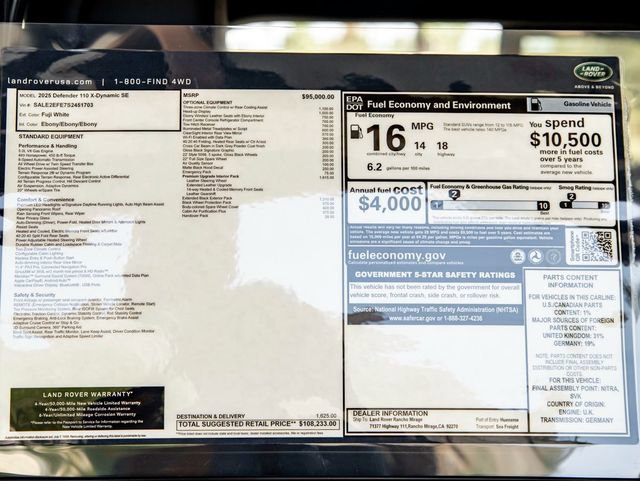Click the best rating value 10 on the greenhouse scale
This screenshot has width=640, height=481.
tap(543, 205)
